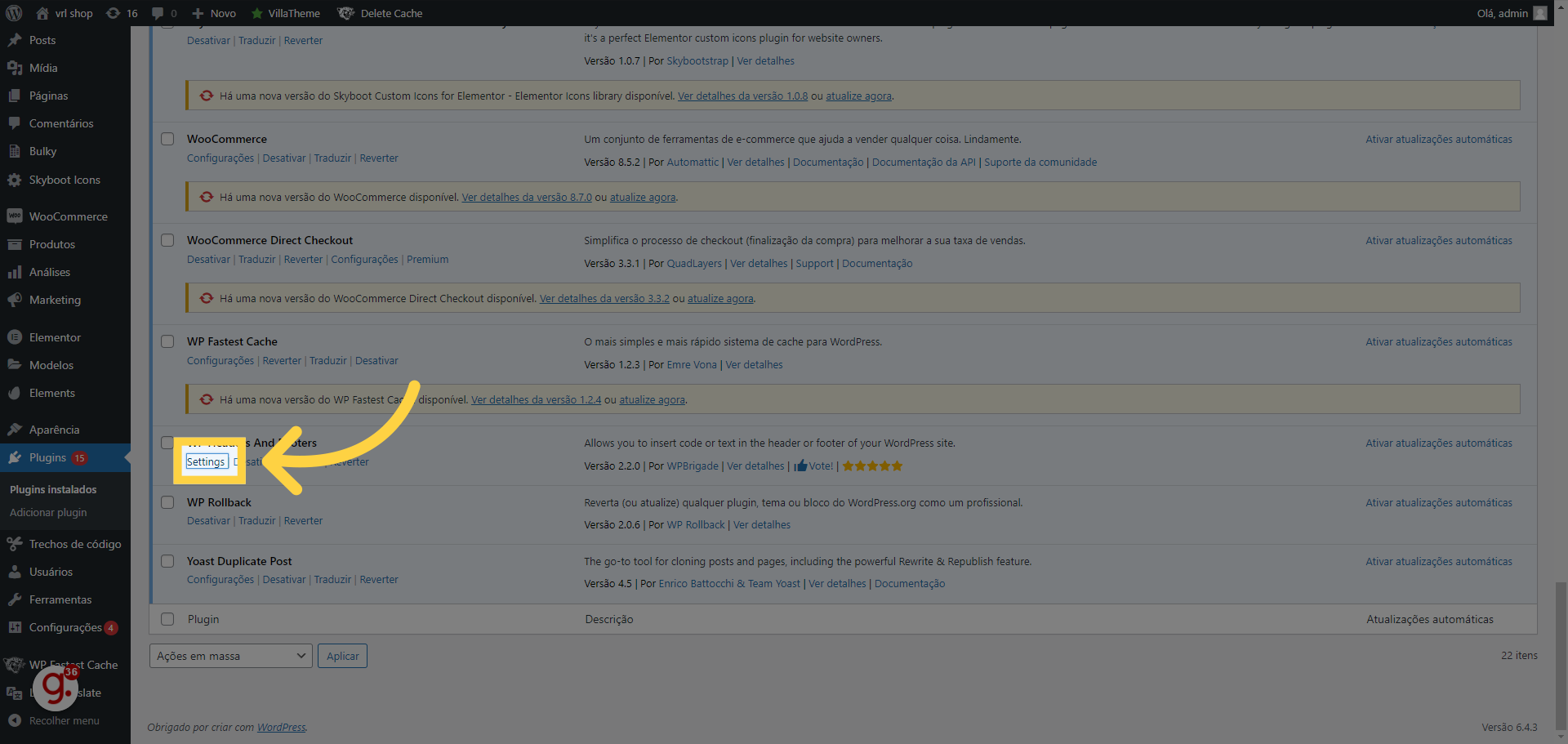Select the WooCommerce plugin checkbox

click(x=167, y=139)
